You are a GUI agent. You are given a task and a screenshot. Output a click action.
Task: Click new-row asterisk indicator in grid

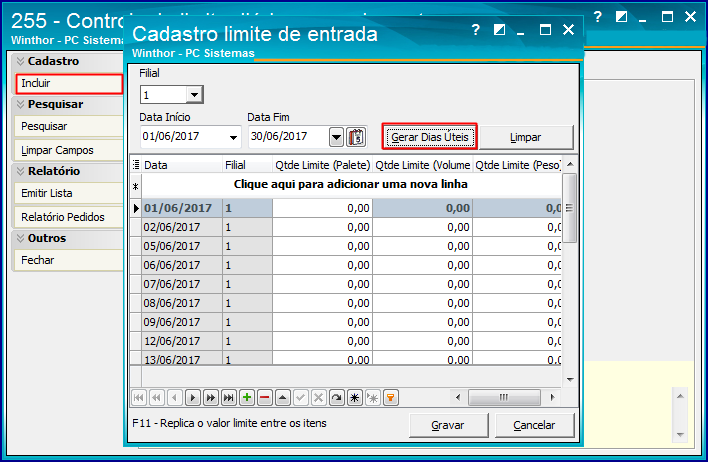pyautogui.click(x=135, y=187)
